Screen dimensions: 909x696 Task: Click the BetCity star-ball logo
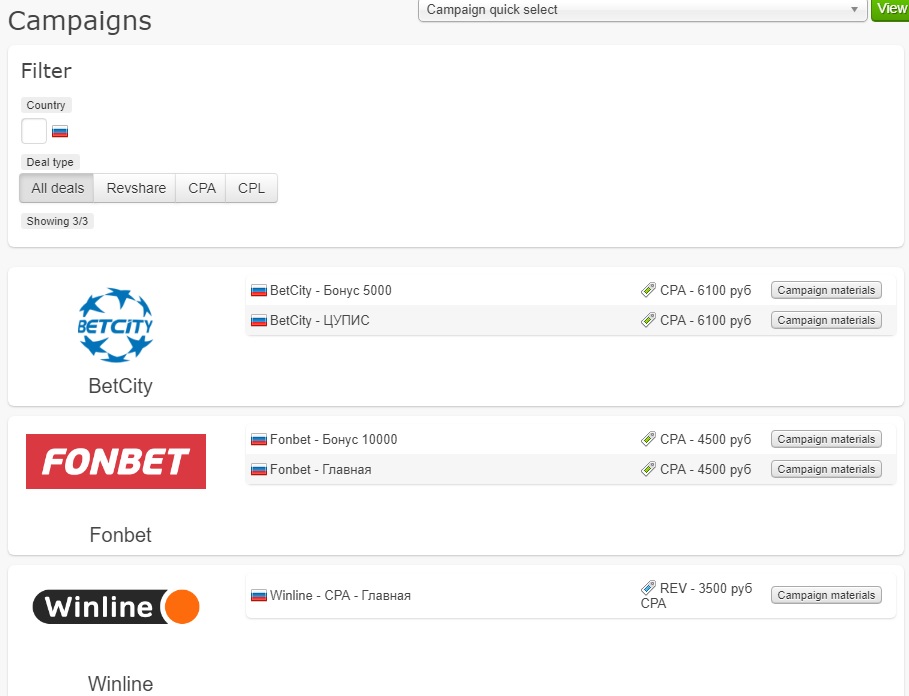(x=116, y=324)
